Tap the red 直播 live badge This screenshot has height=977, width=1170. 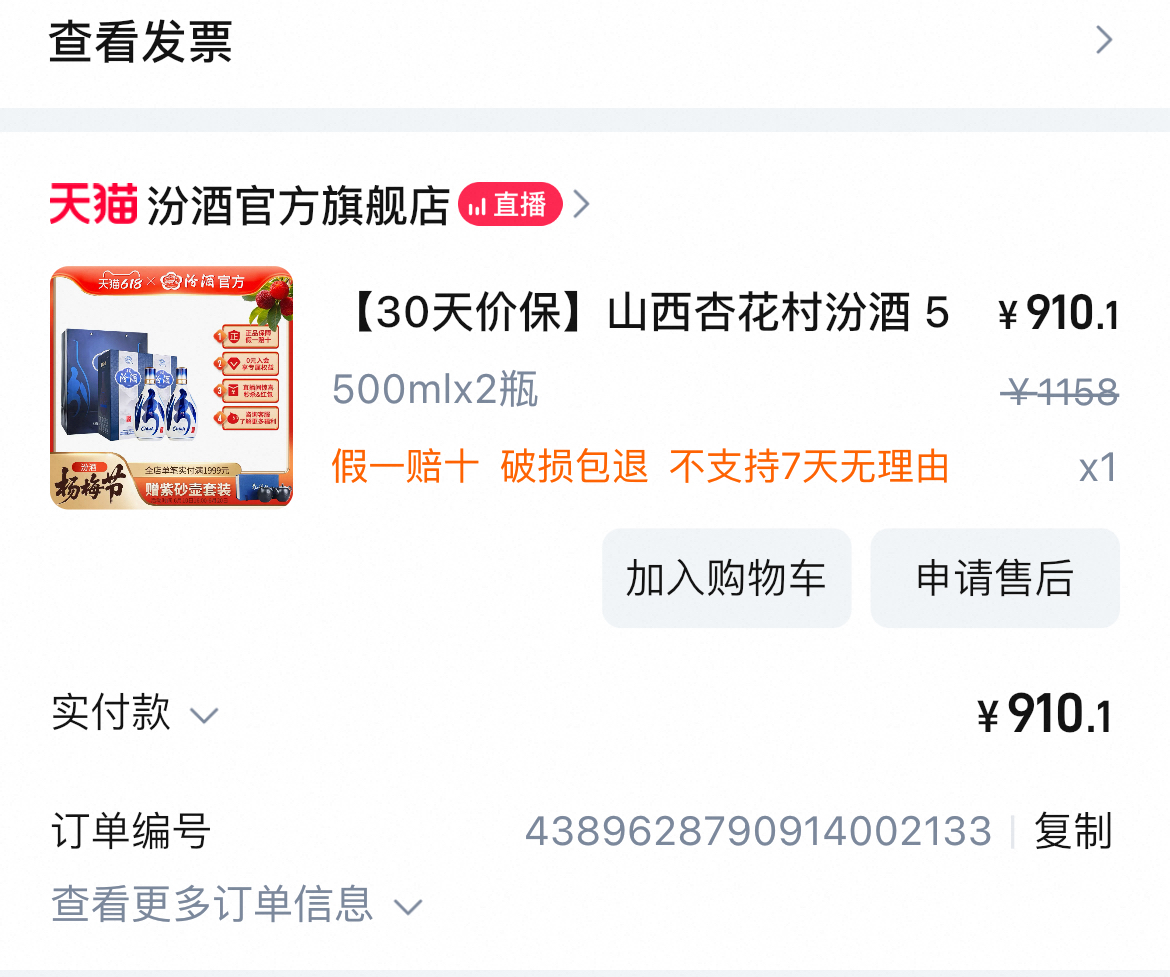tap(510, 205)
